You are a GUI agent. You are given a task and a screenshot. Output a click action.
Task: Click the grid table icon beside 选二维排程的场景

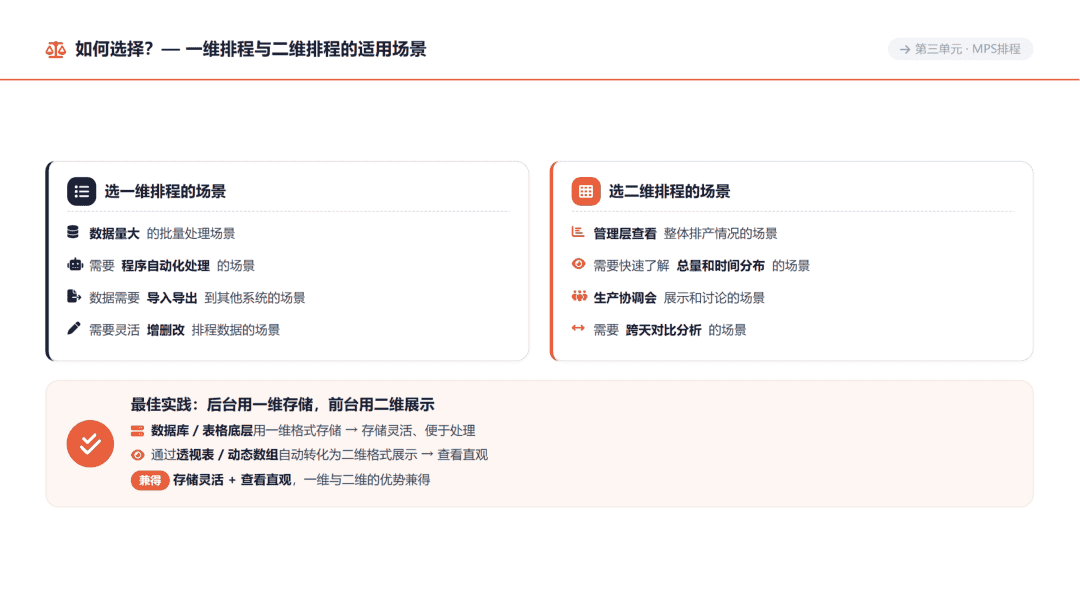(x=586, y=192)
